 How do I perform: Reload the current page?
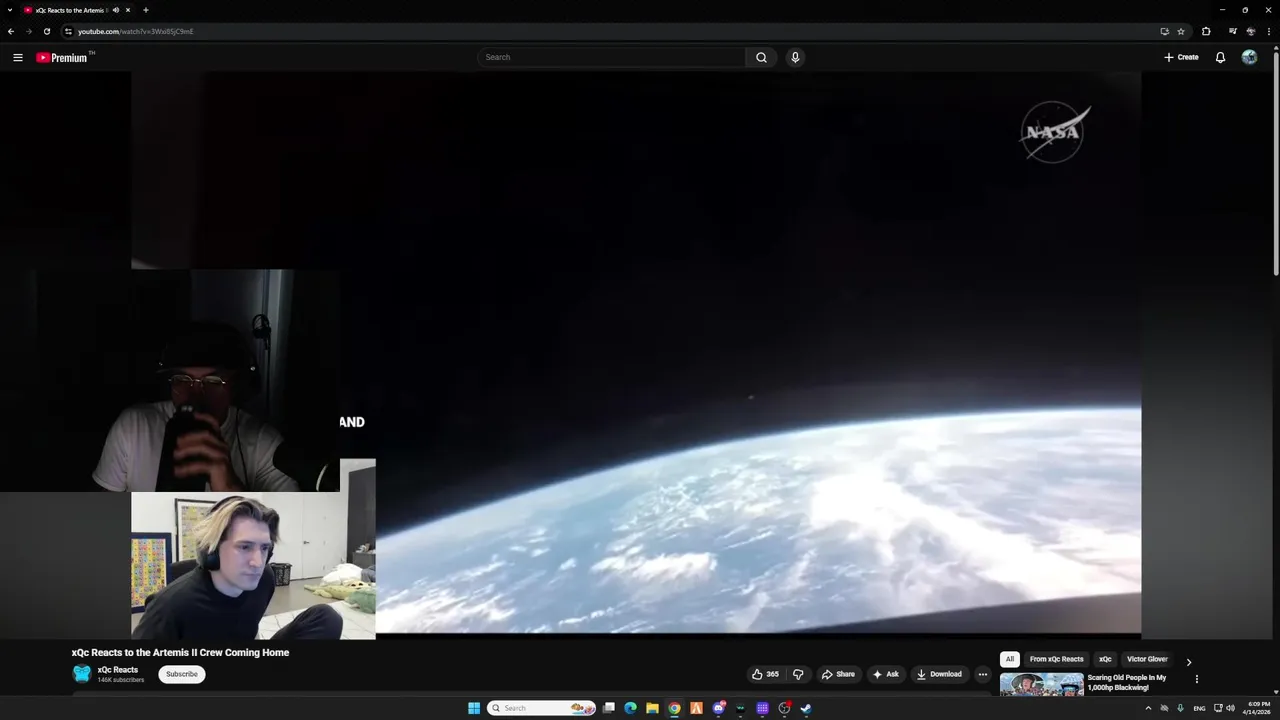(x=47, y=31)
